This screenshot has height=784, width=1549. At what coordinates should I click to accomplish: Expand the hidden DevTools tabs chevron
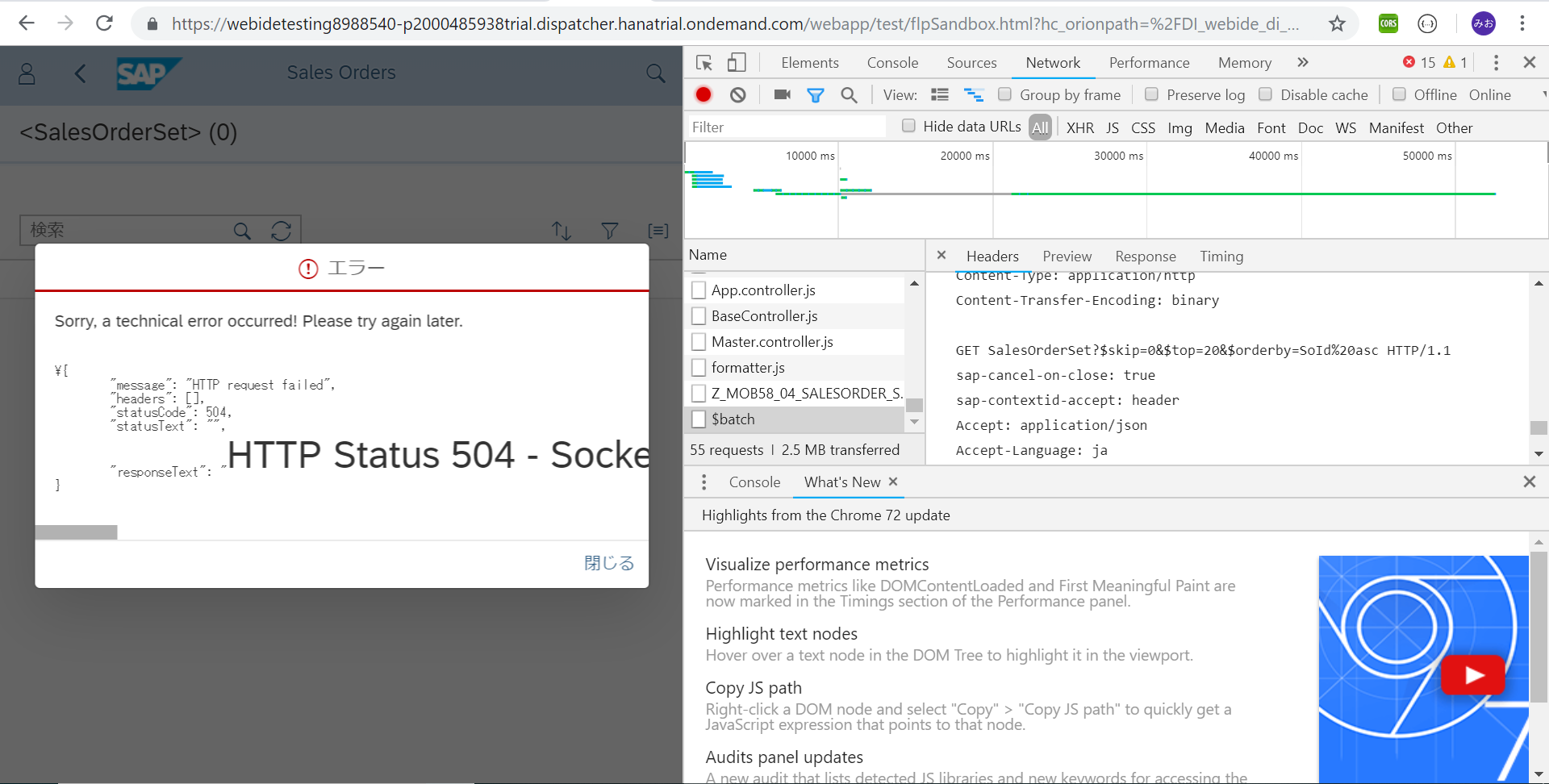1302,63
